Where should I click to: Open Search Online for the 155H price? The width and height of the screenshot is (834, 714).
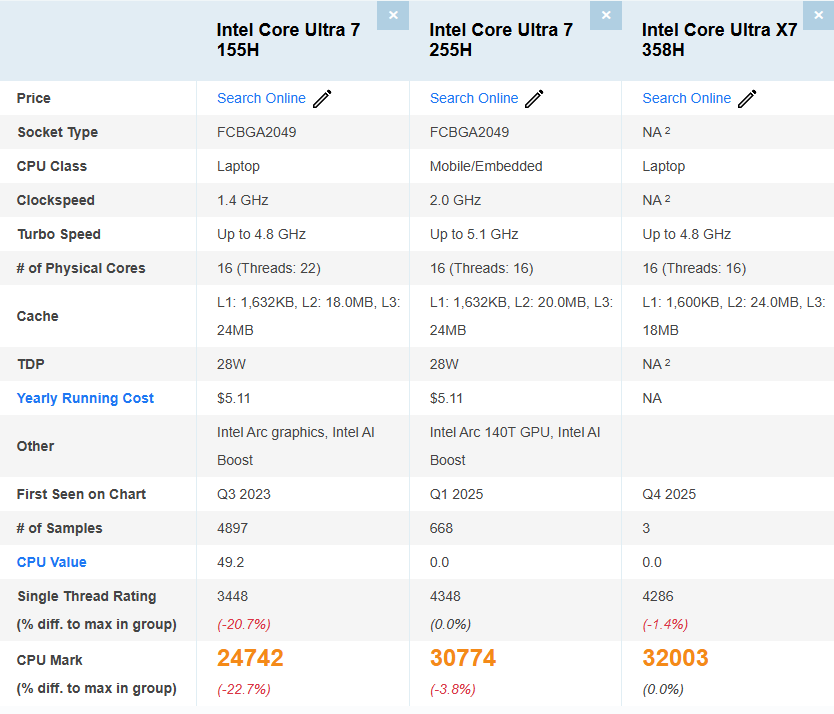[261, 98]
